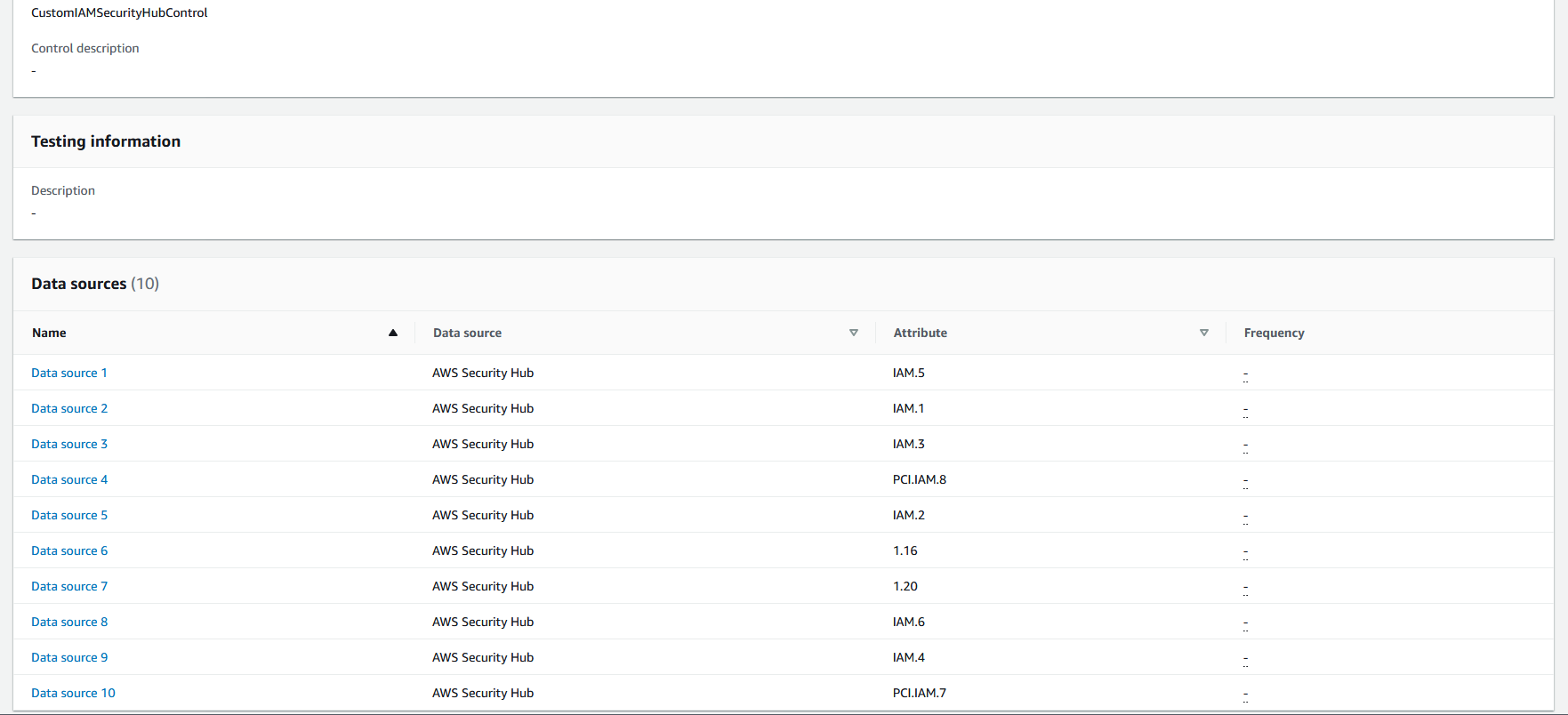Open Data source 1 link

pos(69,373)
